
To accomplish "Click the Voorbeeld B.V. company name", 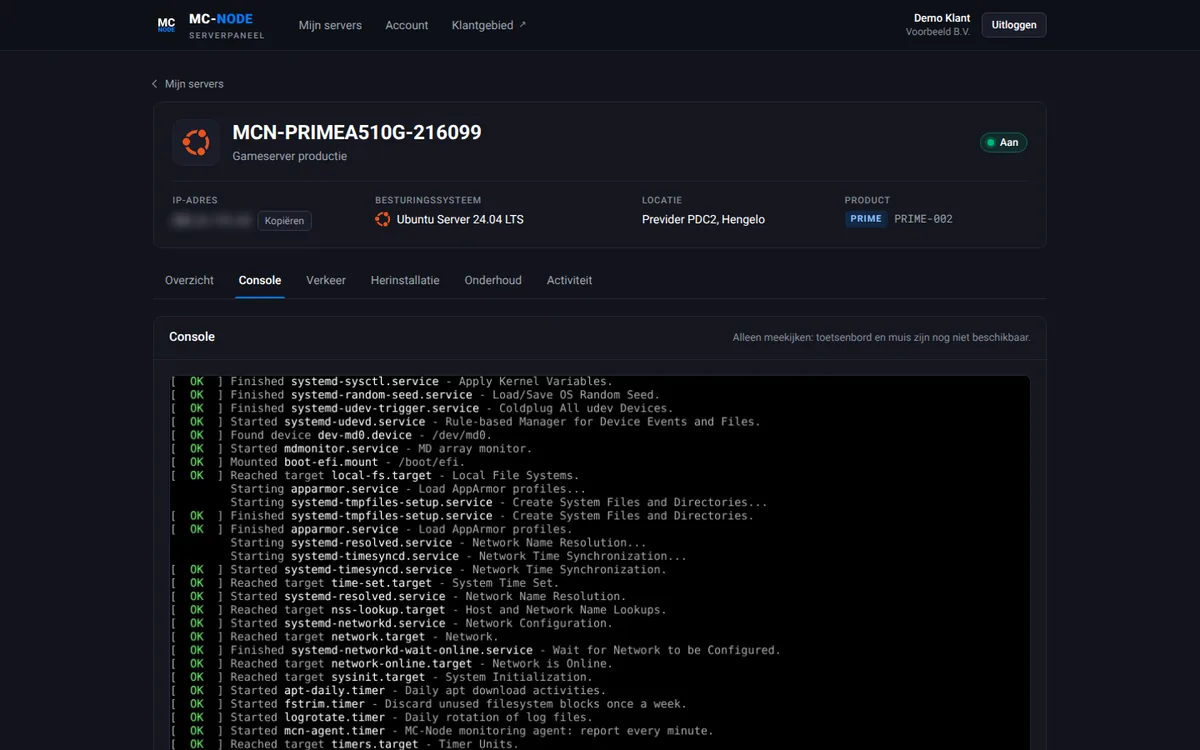I will 938,32.
